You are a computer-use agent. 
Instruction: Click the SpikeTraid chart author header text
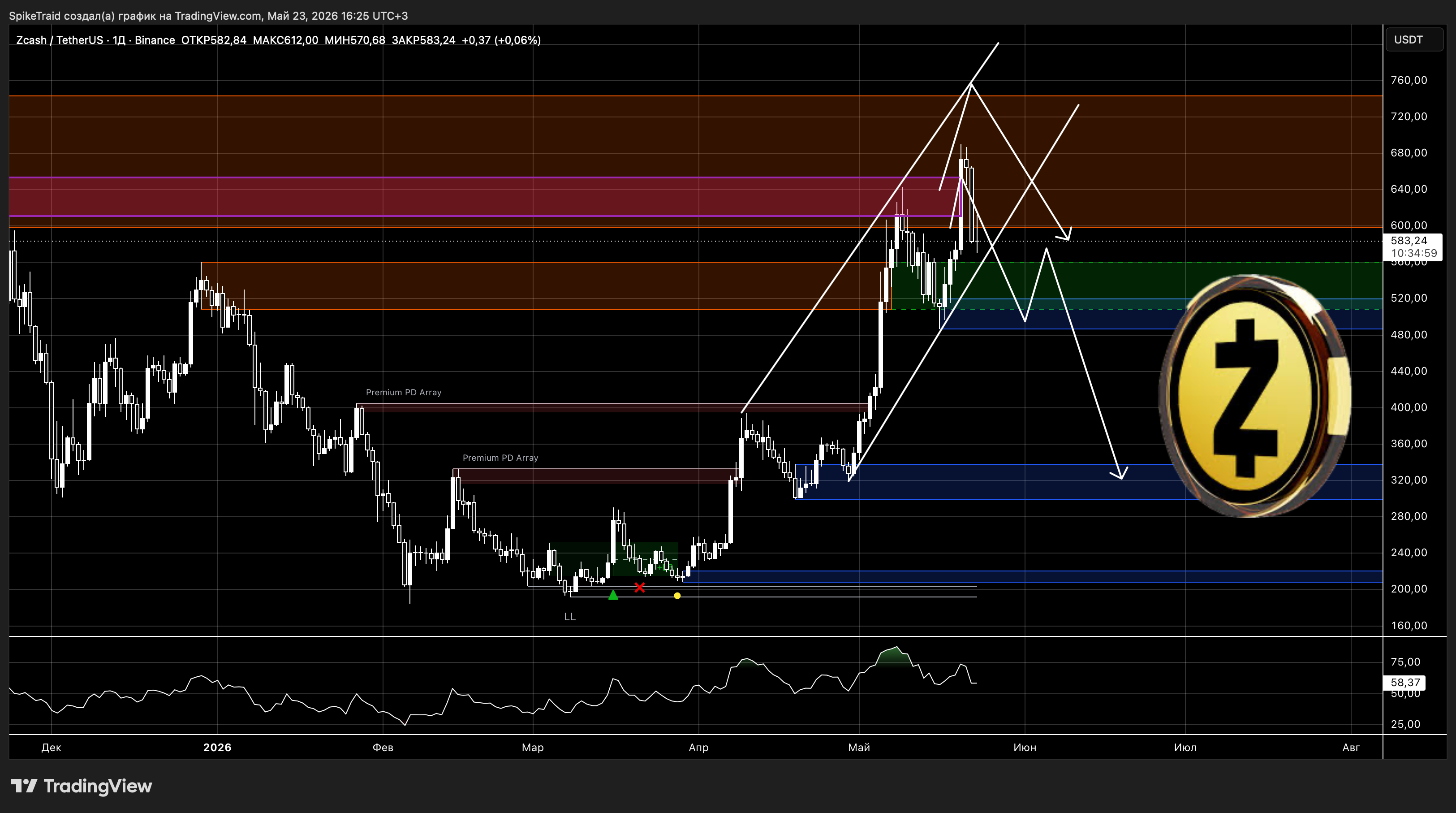[208, 16]
